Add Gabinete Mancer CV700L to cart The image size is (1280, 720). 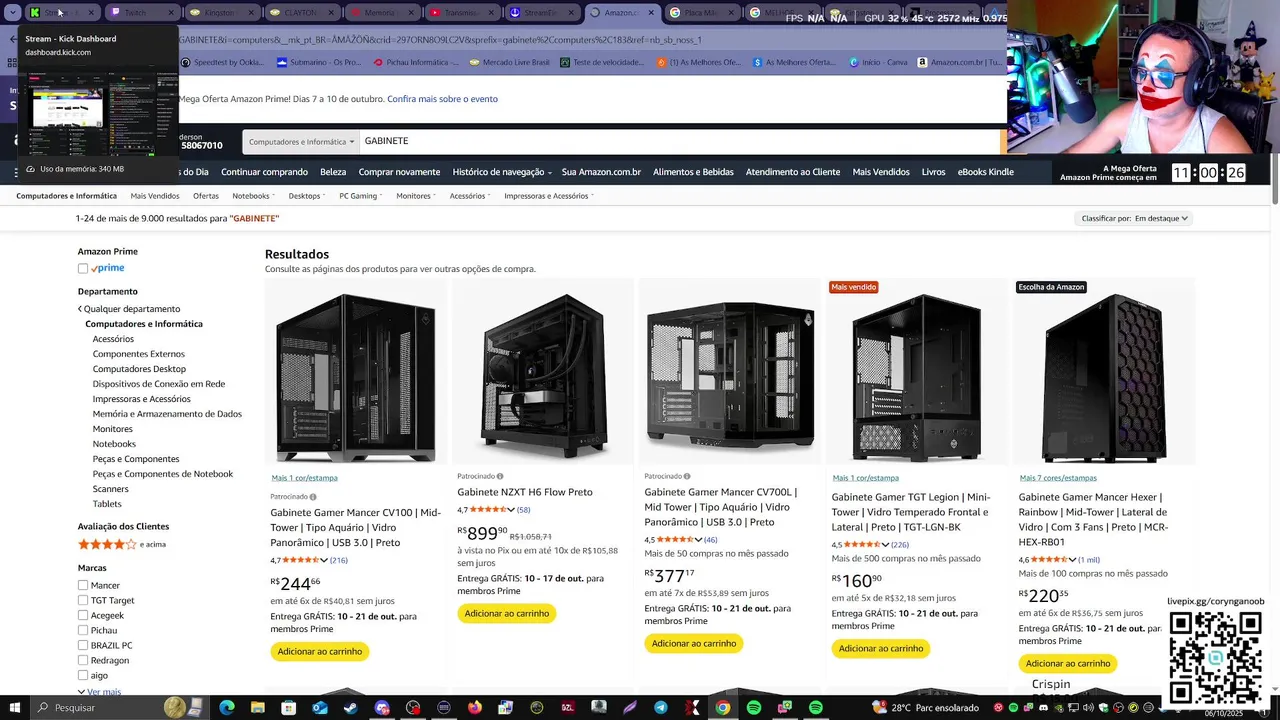point(694,643)
